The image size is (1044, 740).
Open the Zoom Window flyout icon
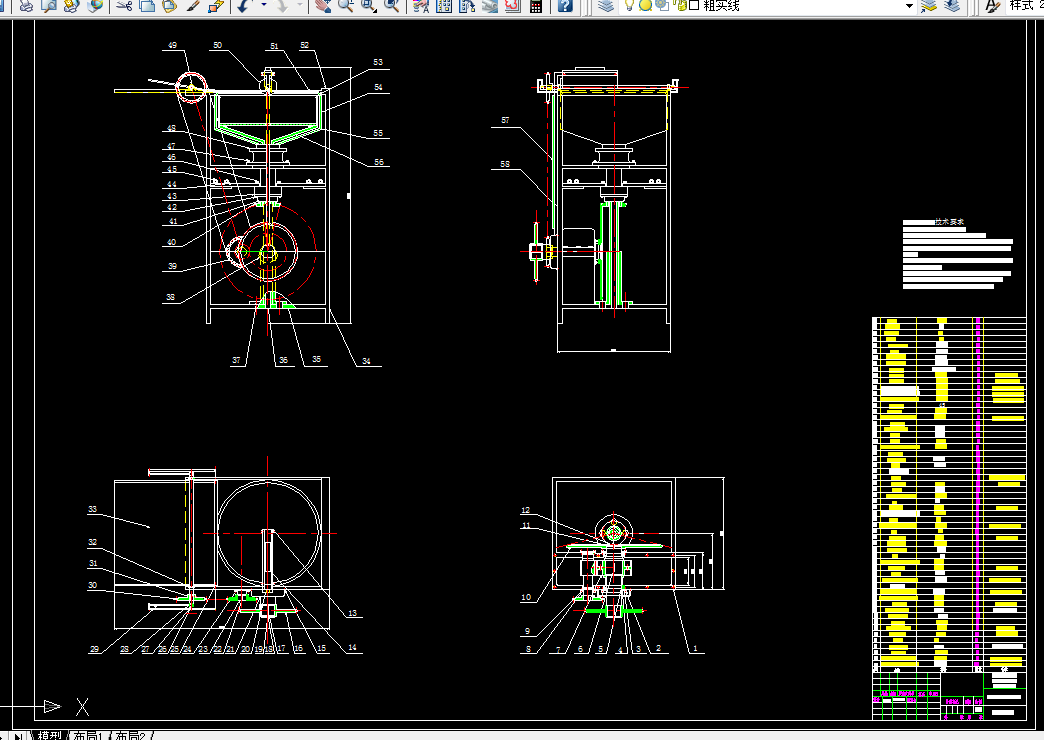tap(368, 6)
